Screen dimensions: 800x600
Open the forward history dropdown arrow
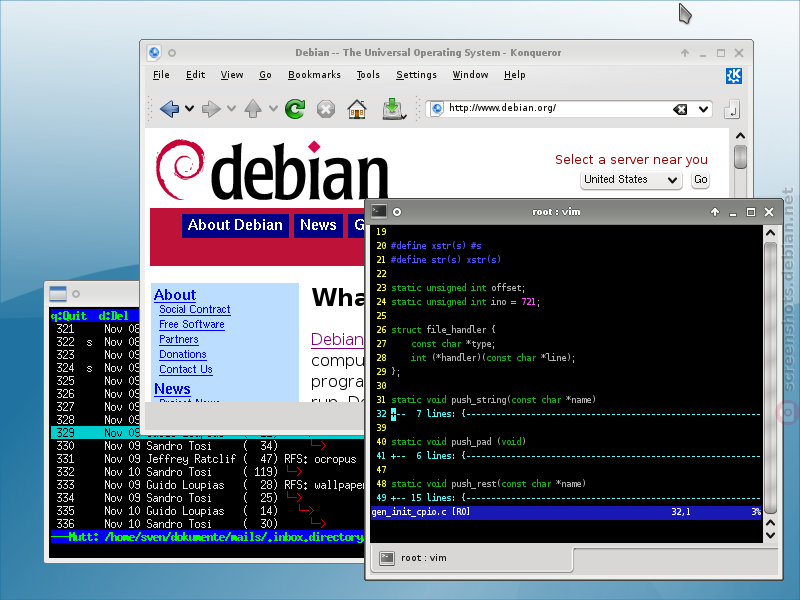coord(231,109)
